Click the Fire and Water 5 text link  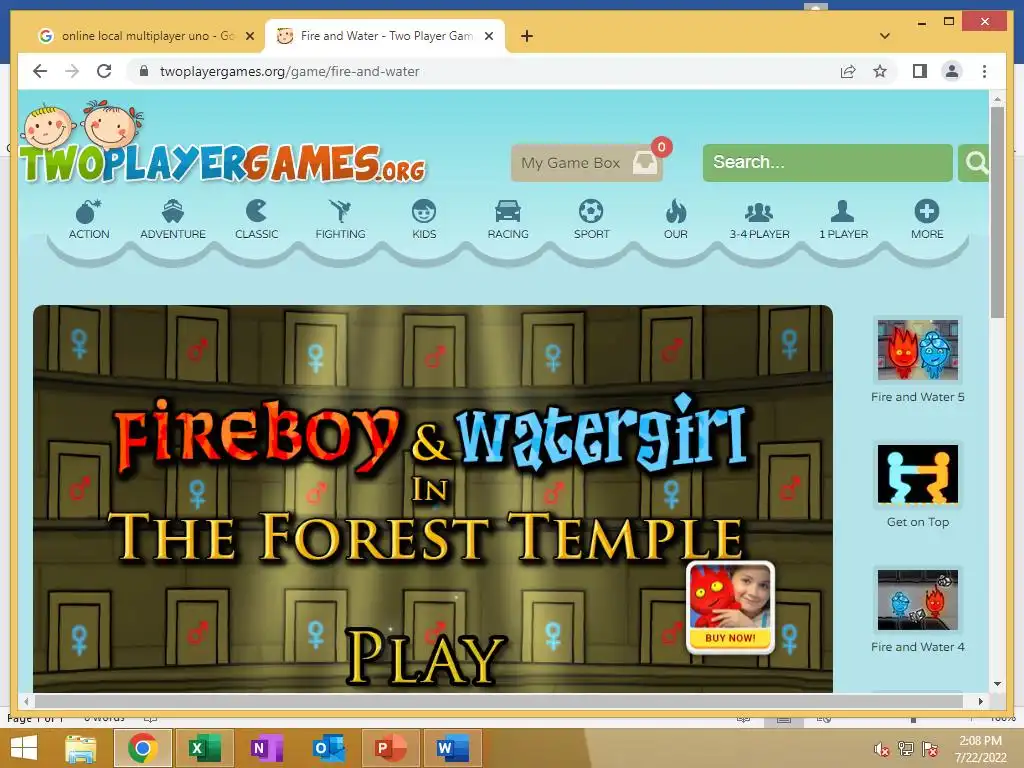(918, 397)
